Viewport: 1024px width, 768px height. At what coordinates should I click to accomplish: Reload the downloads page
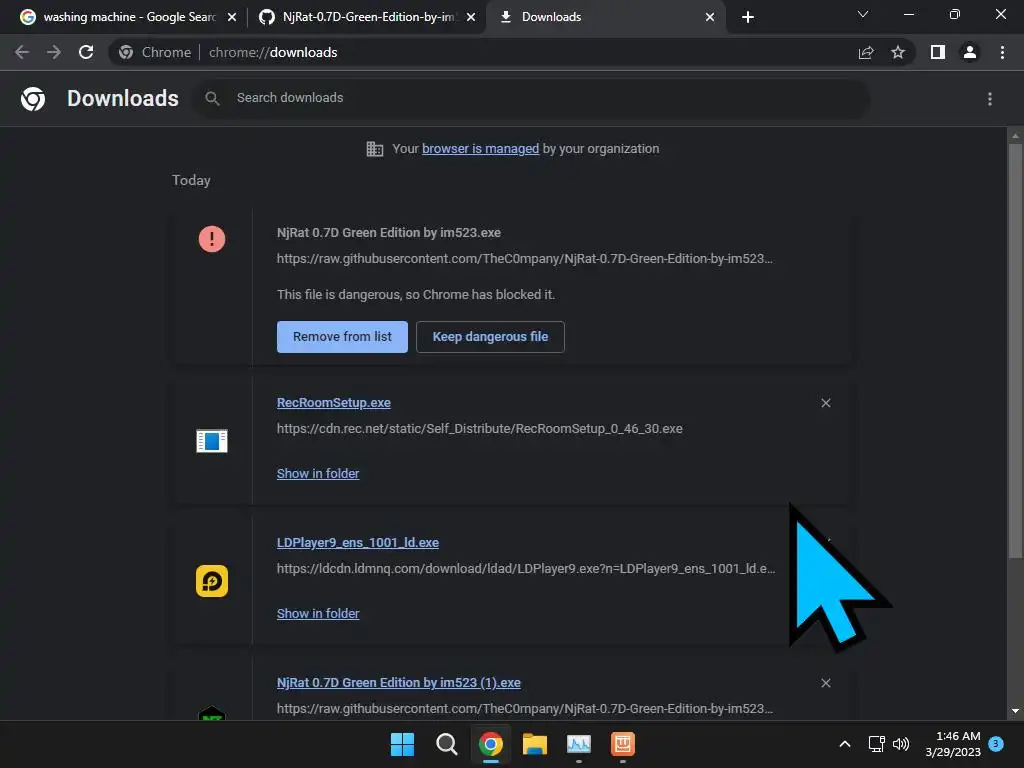pyautogui.click(x=86, y=52)
